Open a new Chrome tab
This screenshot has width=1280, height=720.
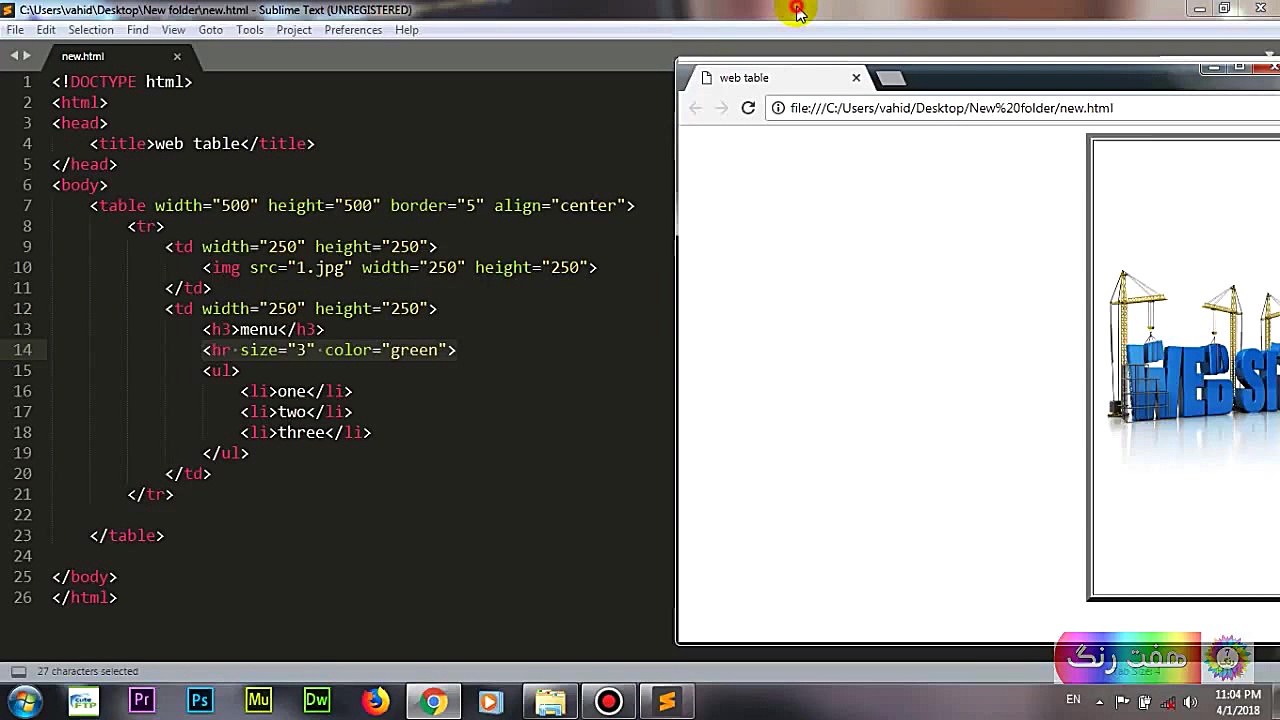click(890, 78)
